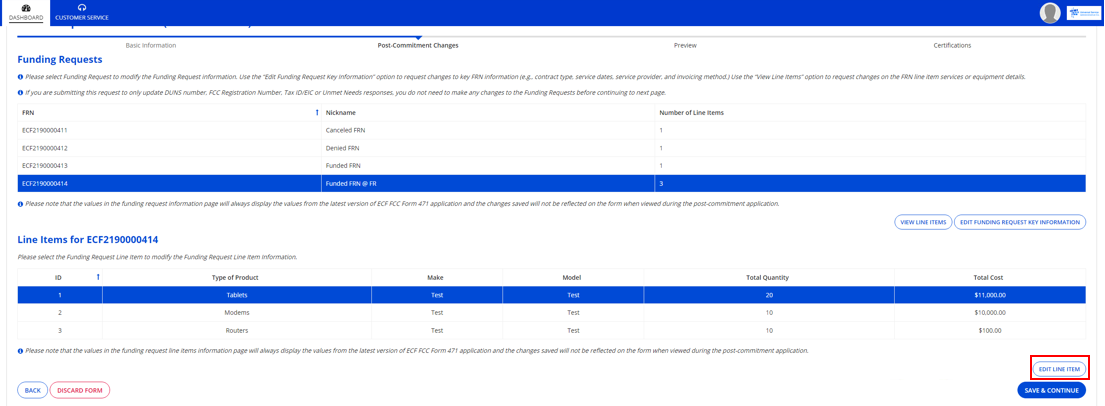Screen dimensions: 1105x406
Task: Click the Type of Product column header
Action: 236,278
